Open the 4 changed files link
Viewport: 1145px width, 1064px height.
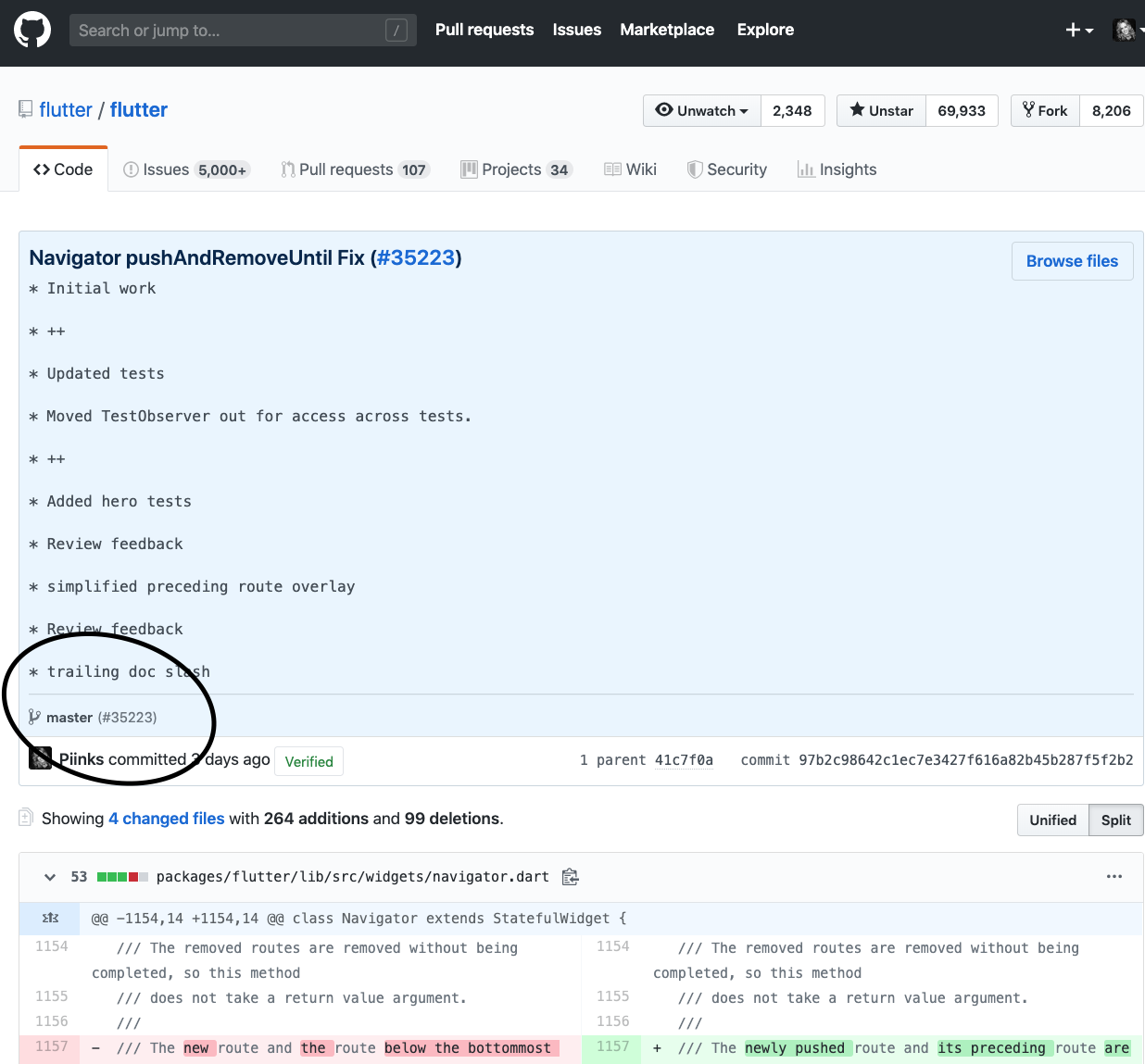[167, 819]
